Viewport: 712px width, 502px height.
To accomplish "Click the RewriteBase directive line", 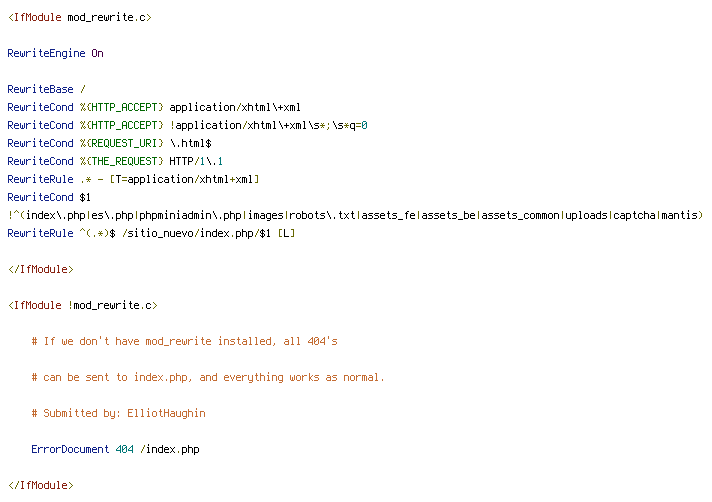I will point(46,89).
